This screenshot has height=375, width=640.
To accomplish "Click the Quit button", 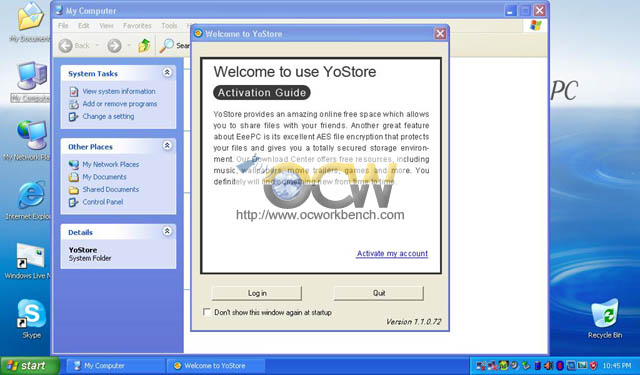I will pyautogui.click(x=379, y=293).
